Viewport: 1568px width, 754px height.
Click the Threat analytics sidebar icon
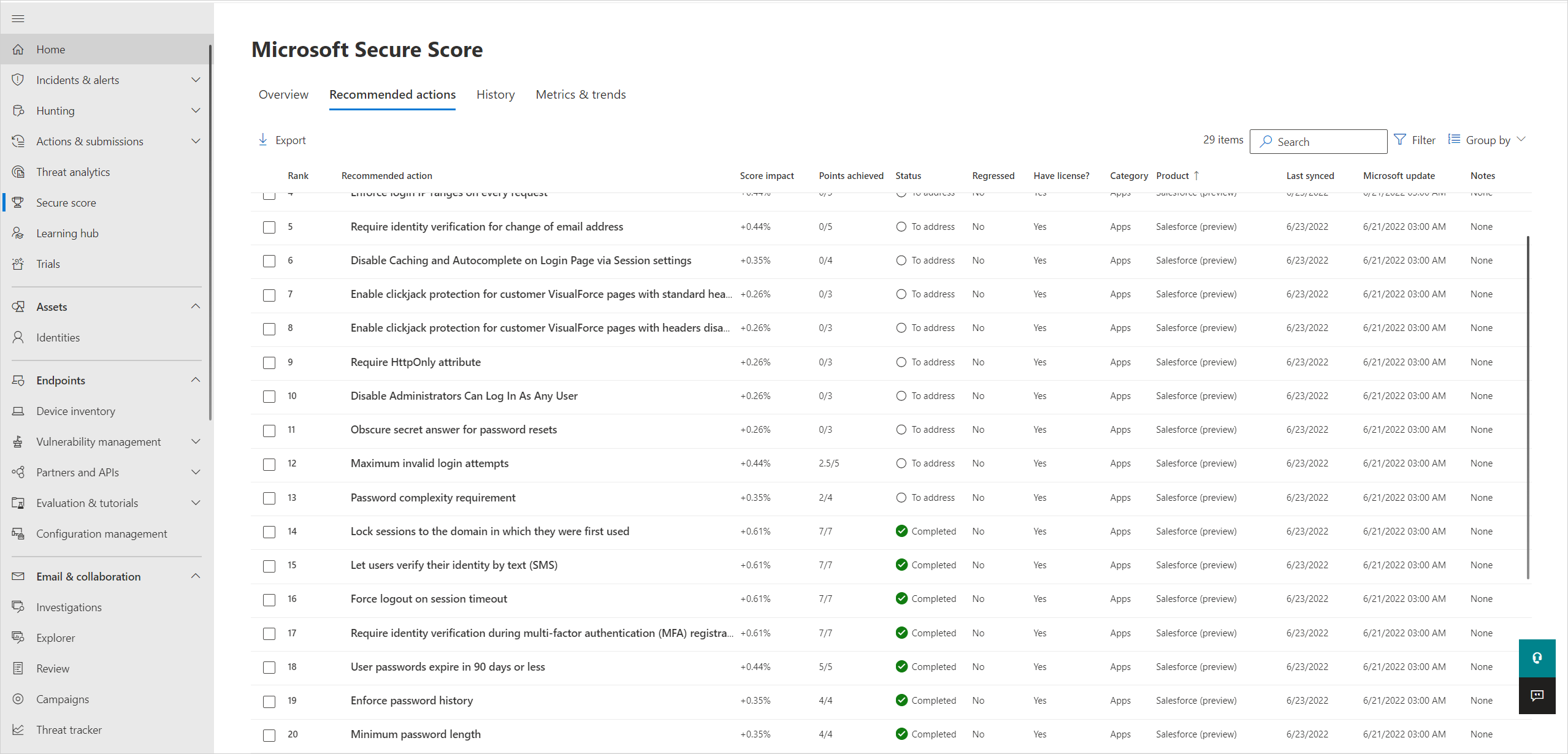pos(19,171)
